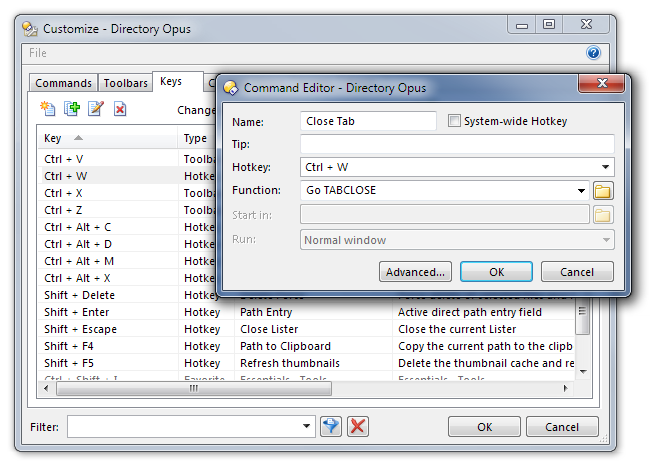Select the Shift + Delete row
650x470 pixels.
point(129,295)
